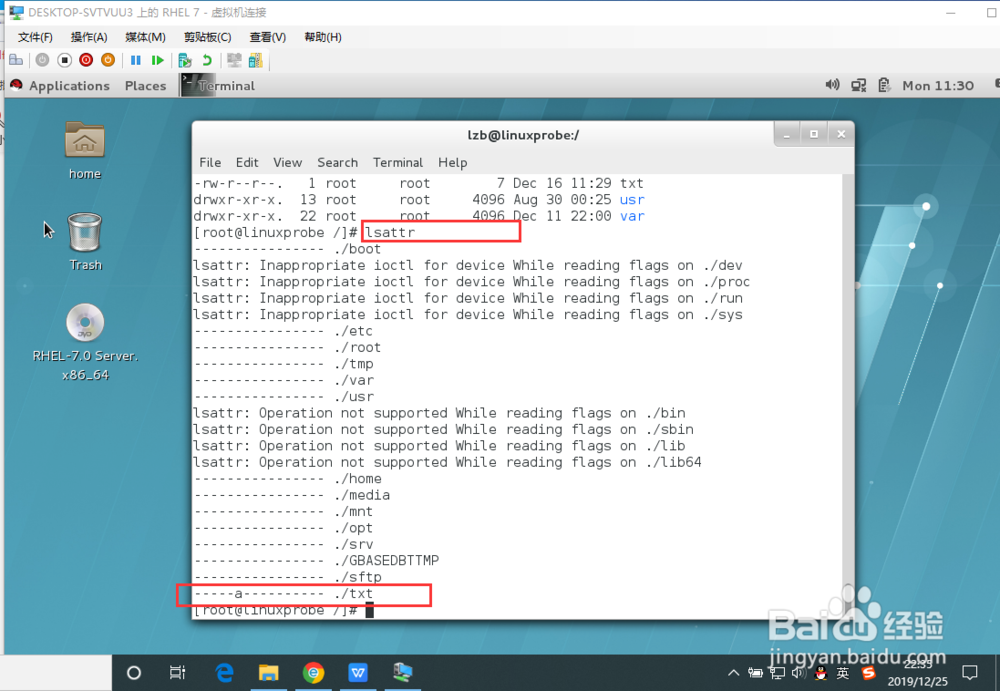Image resolution: width=1000 pixels, height=691 pixels.
Task: Click the Windows network tray icon
Action: [777, 672]
